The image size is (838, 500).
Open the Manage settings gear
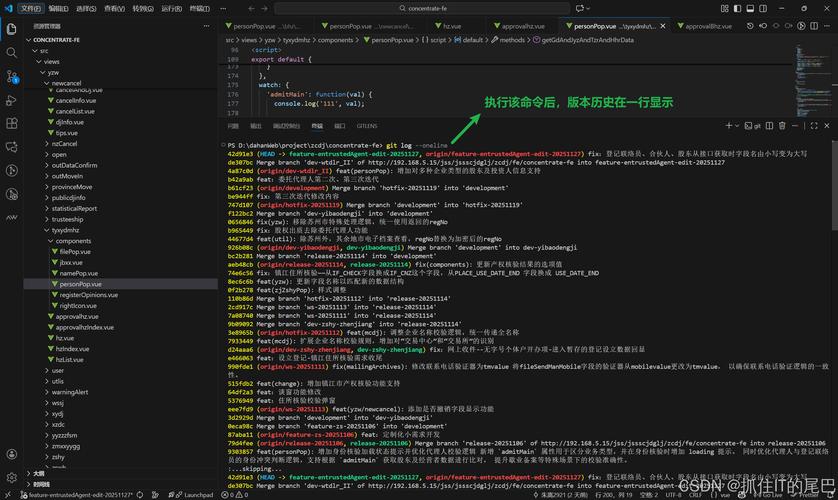[x=11, y=478]
